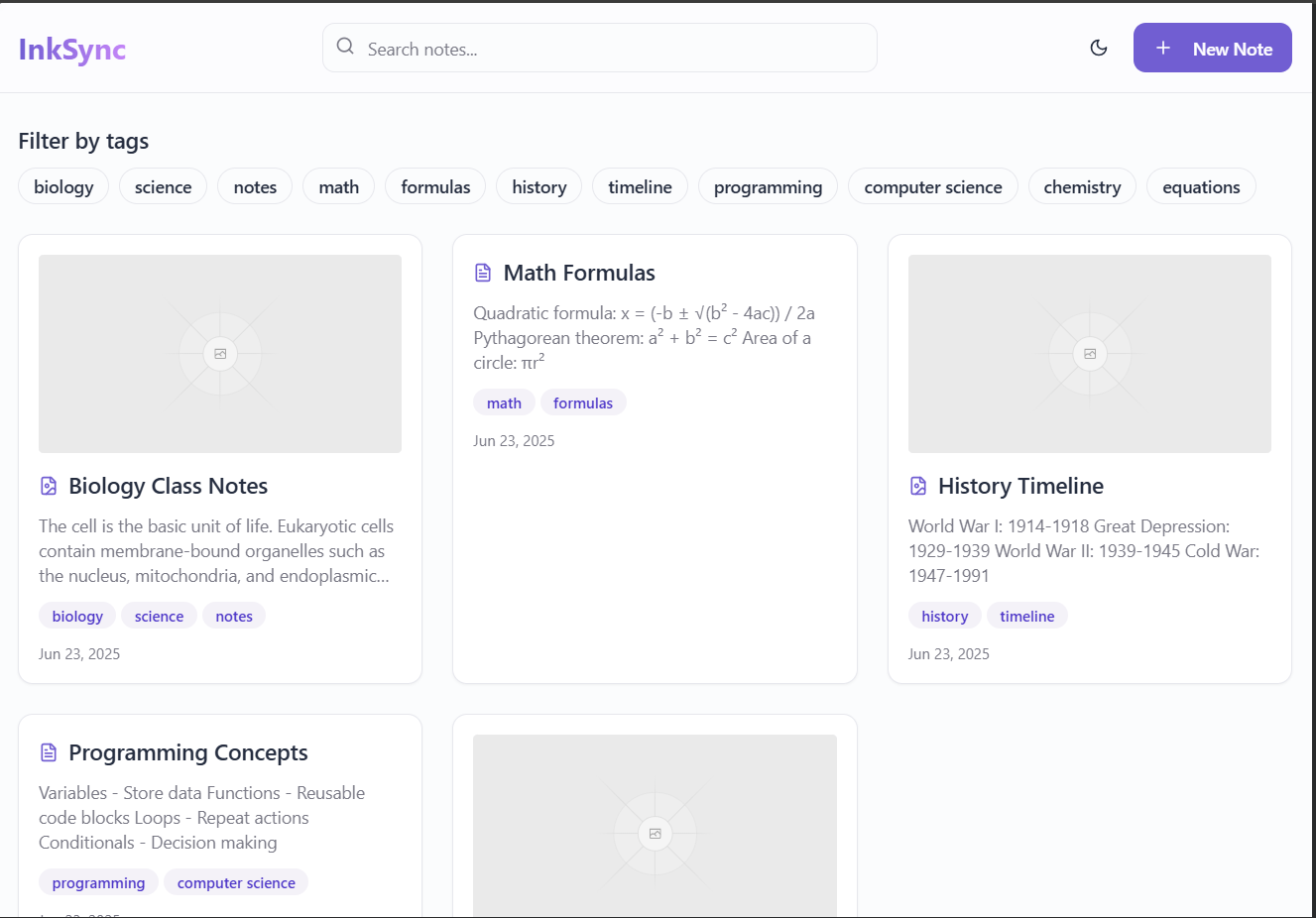This screenshot has height=918, width=1316.
Task: Focus the Search notes input field
Action: [615, 49]
